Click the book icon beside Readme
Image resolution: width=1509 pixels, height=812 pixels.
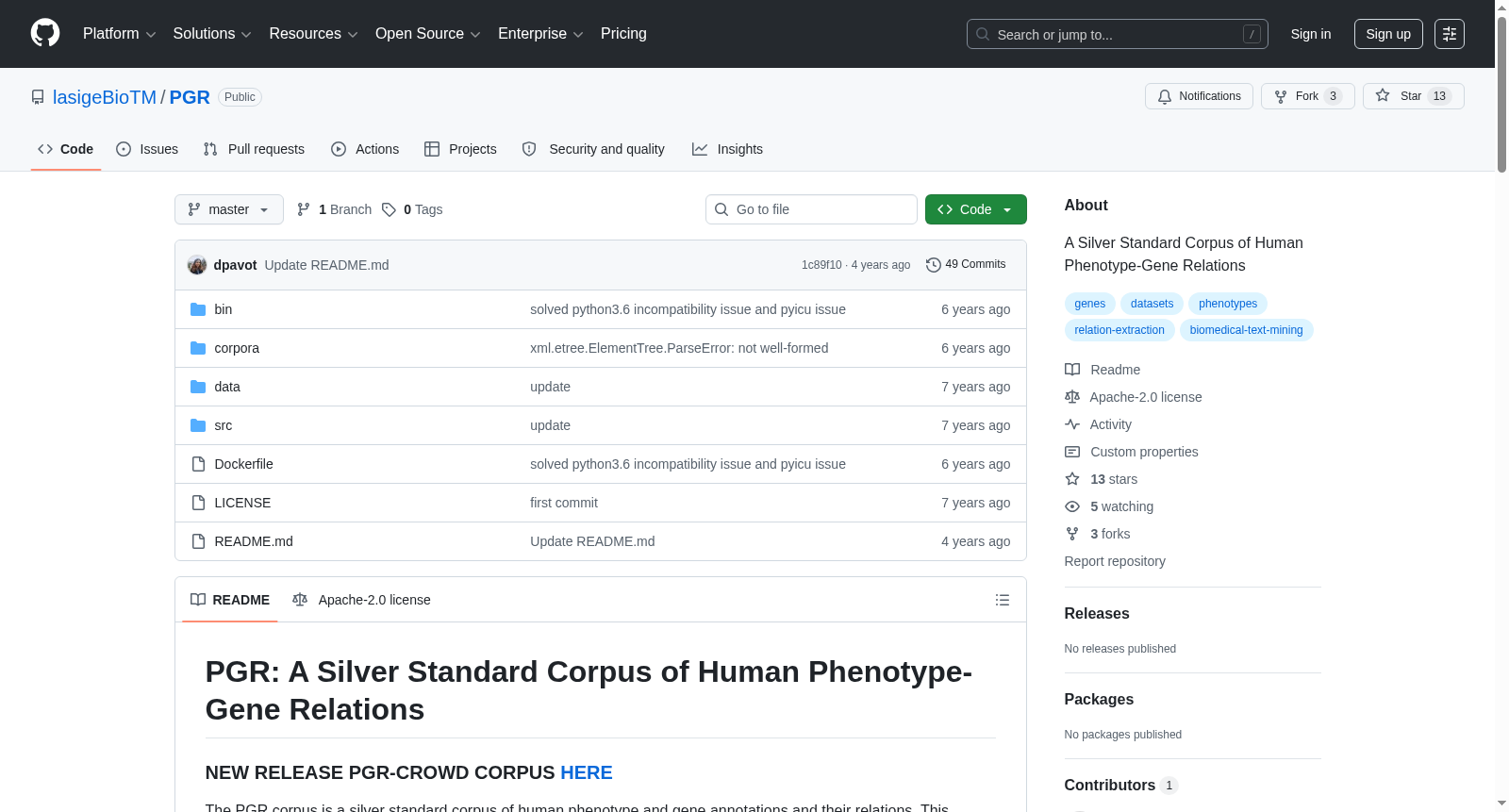click(x=1072, y=370)
